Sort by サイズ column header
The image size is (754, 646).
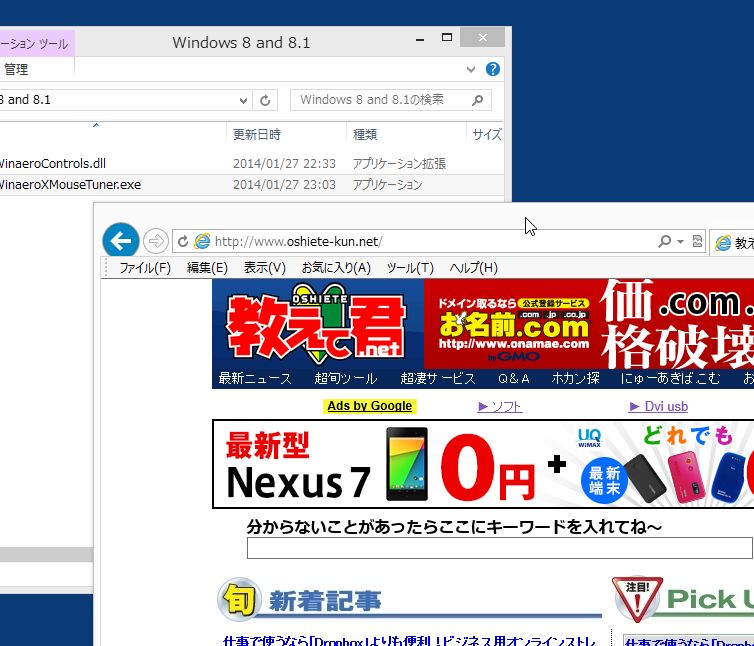486,134
